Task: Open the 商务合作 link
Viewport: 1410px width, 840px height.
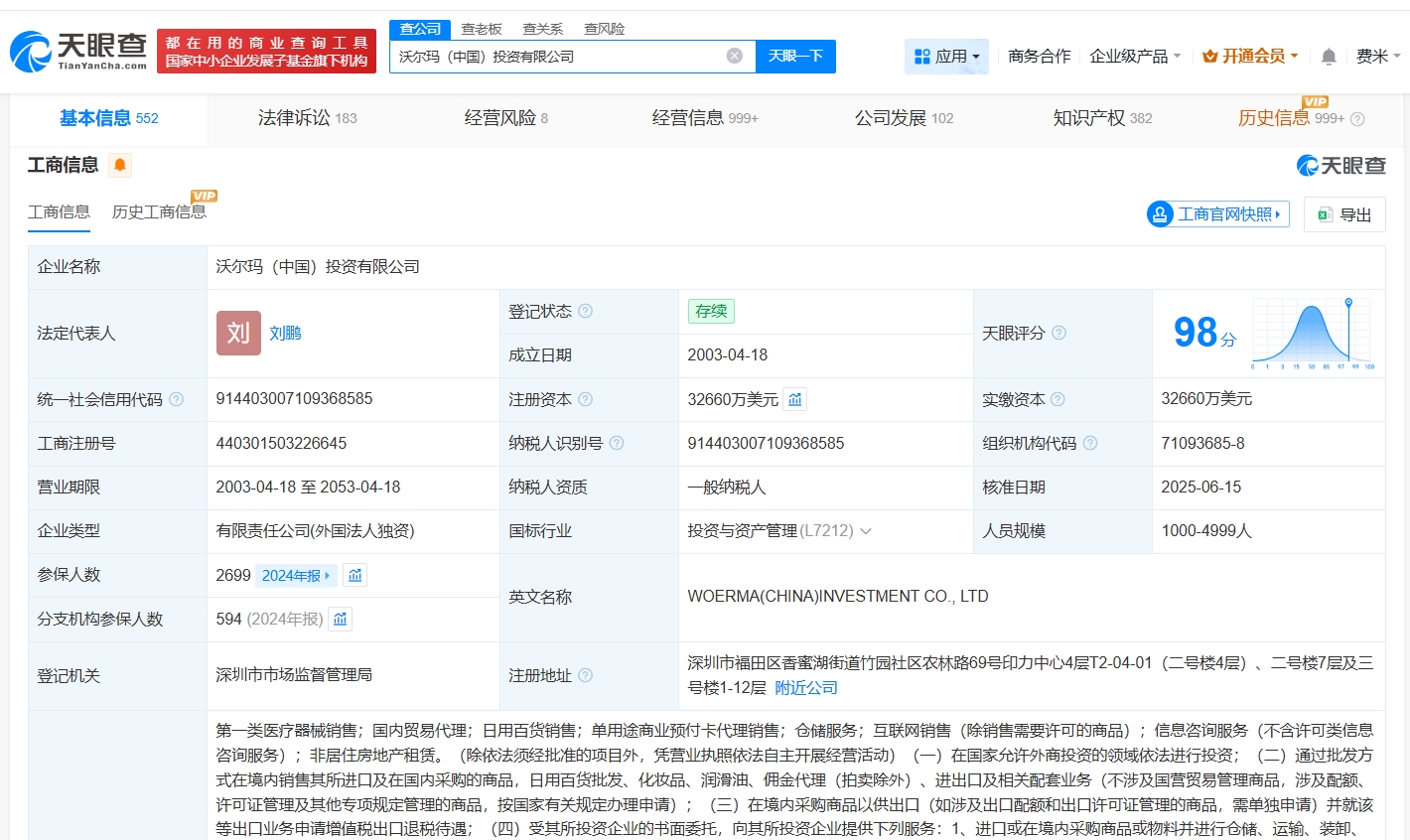Action: point(1040,57)
